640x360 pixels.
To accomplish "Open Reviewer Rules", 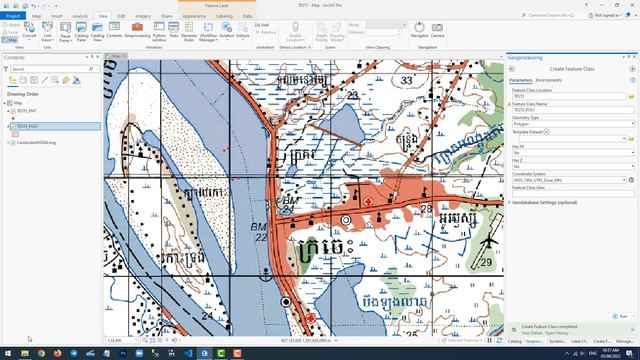I will tap(189, 32).
